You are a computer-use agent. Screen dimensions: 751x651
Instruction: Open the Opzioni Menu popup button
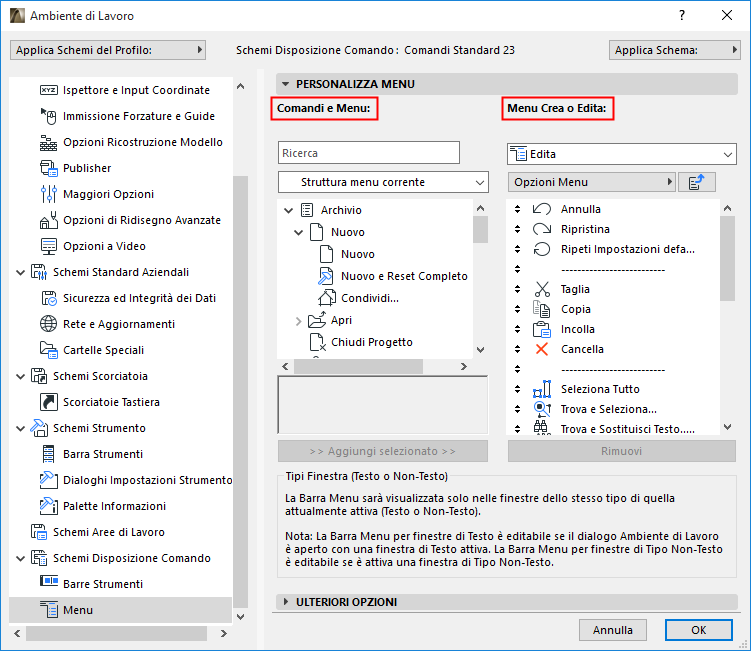[592, 182]
